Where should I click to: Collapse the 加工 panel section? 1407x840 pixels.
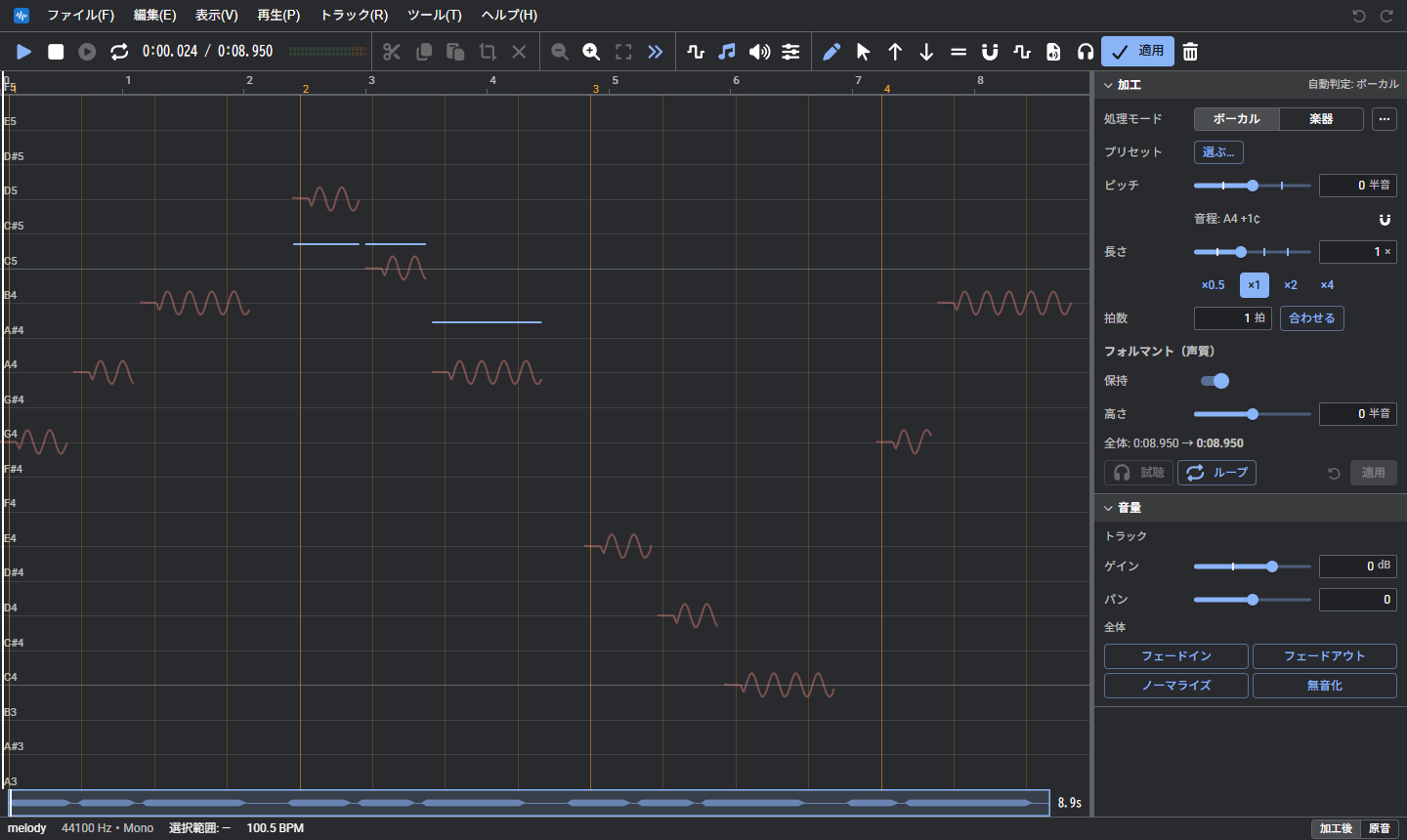pos(1108,85)
